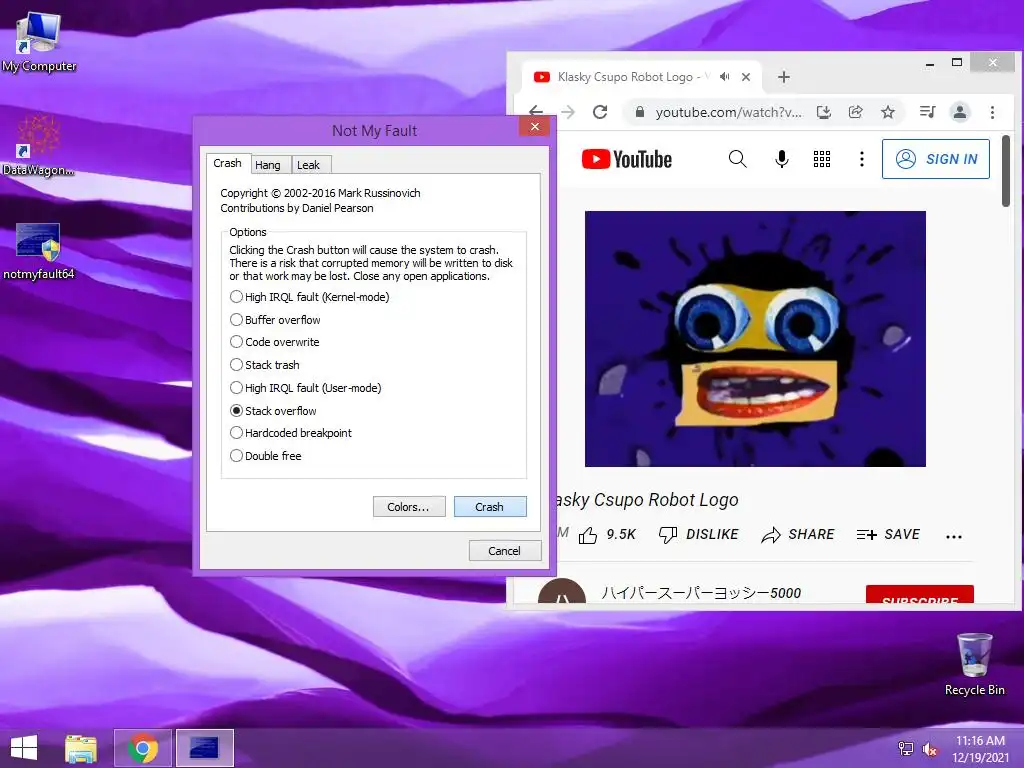Go forward in Chrome
1024x768 pixels.
pyautogui.click(x=568, y=112)
